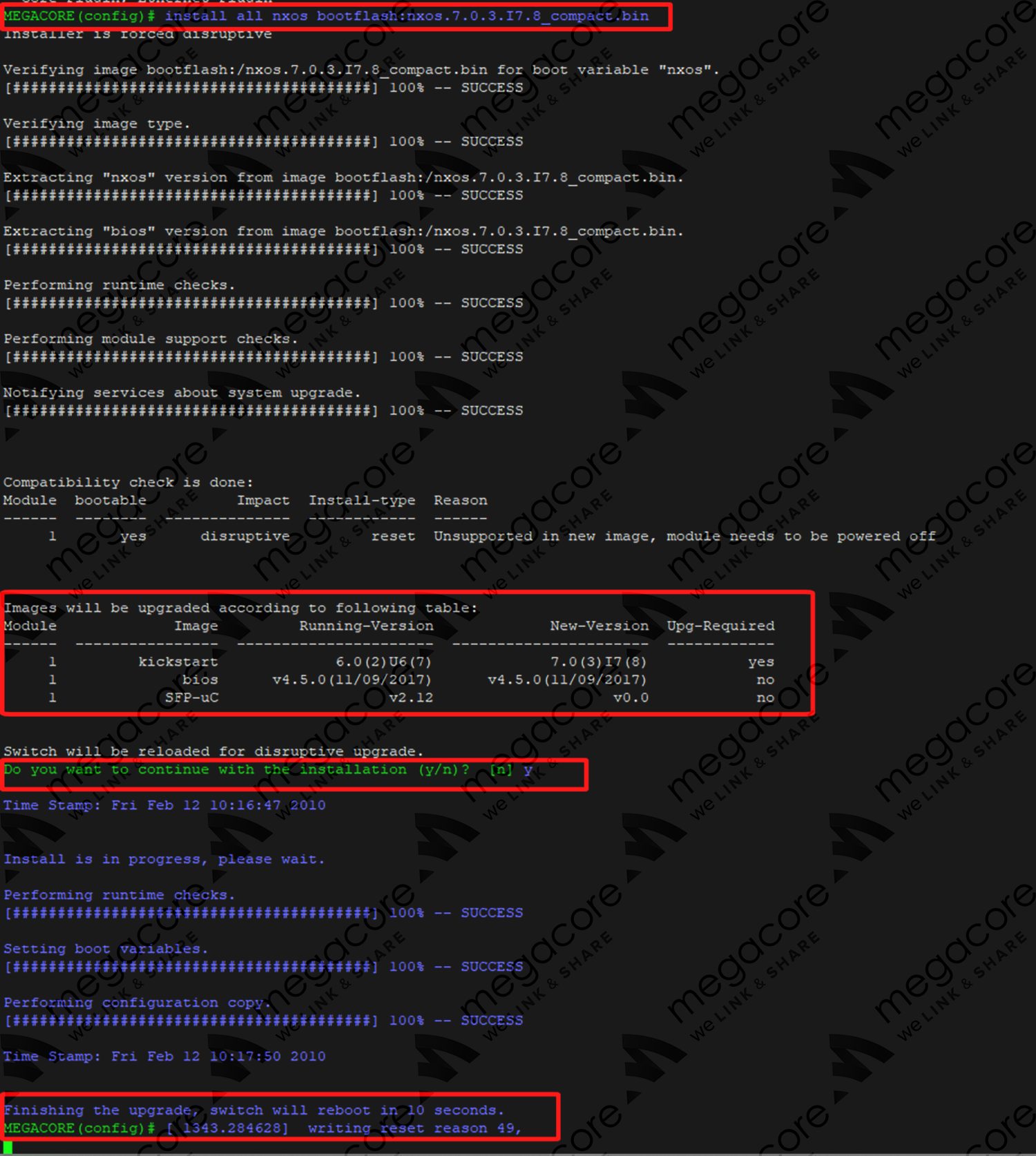This screenshot has width=1036, height=1156.
Task: Click the "Upg-Required" column header
Action: (x=720, y=626)
